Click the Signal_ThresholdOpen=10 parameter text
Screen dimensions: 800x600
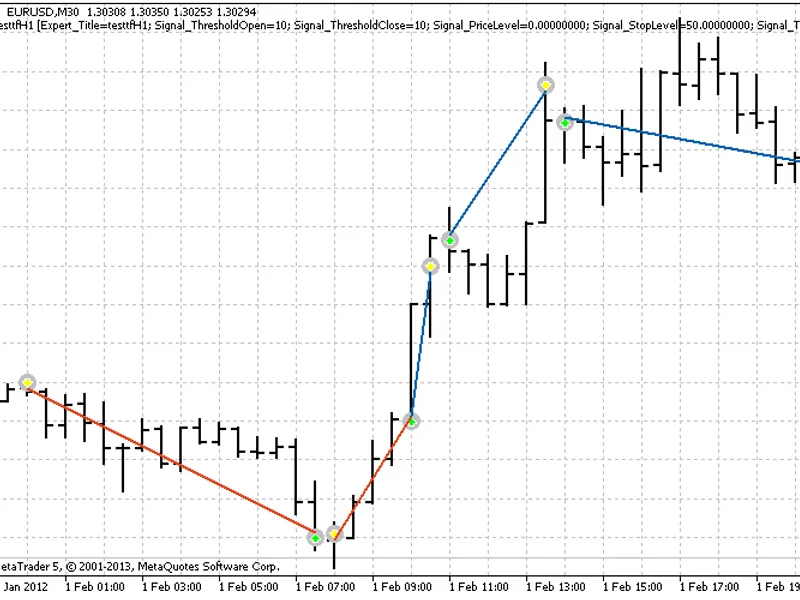pyautogui.click(x=223, y=25)
